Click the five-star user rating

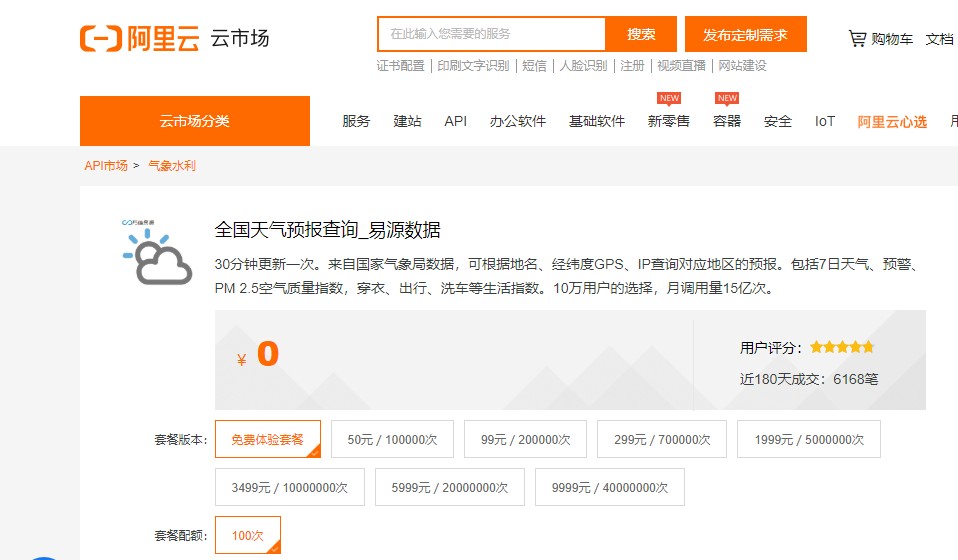[x=842, y=347]
